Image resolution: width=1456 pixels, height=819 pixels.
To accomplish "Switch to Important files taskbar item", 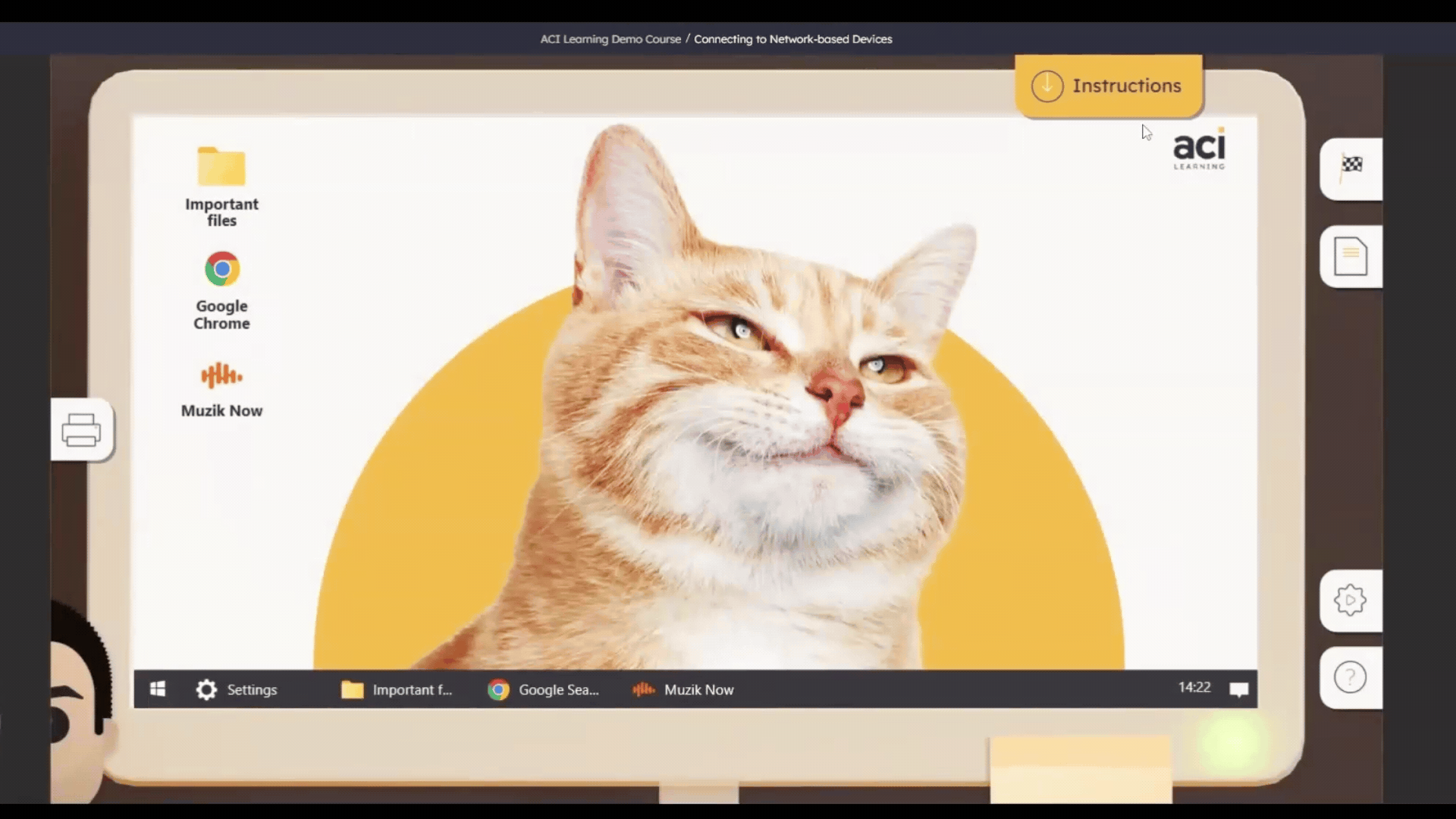I will click(x=397, y=689).
